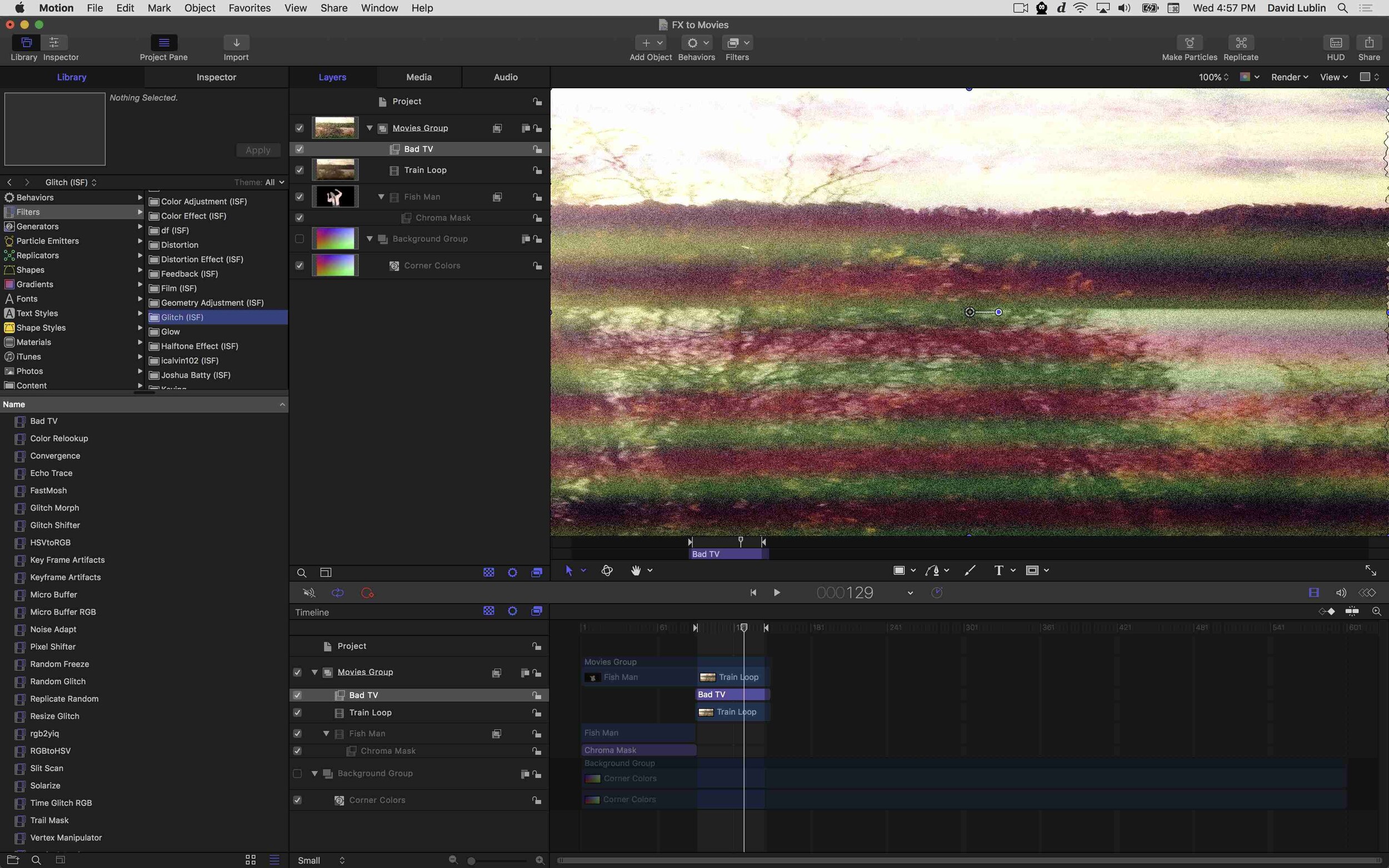This screenshot has width=1389, height=868.
Task: Open the canvas View dropdown
Action: pos(1333,77)
